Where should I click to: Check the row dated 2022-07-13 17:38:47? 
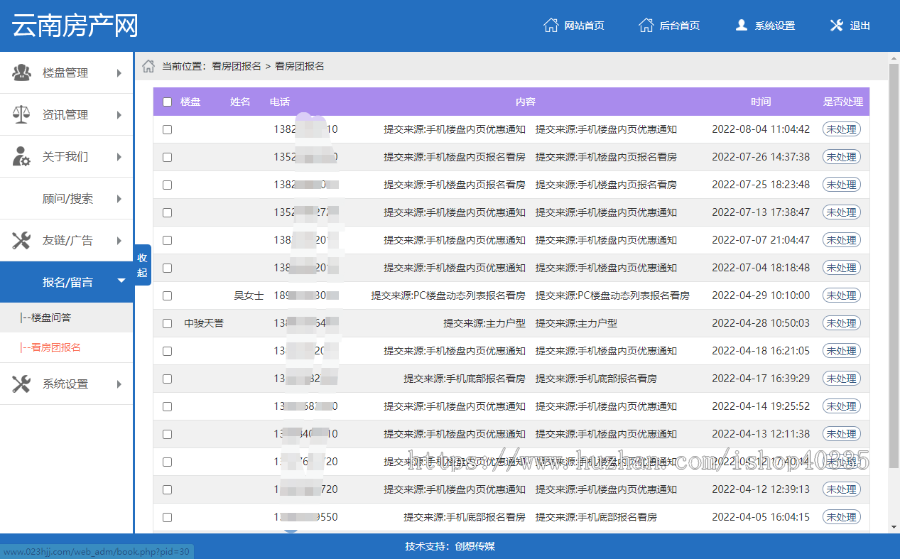pyautogui.click(x=167, y=212)
